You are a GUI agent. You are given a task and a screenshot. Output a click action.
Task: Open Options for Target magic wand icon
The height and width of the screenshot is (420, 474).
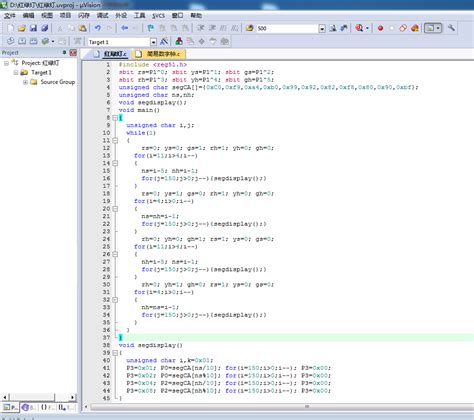coord(164,42)
